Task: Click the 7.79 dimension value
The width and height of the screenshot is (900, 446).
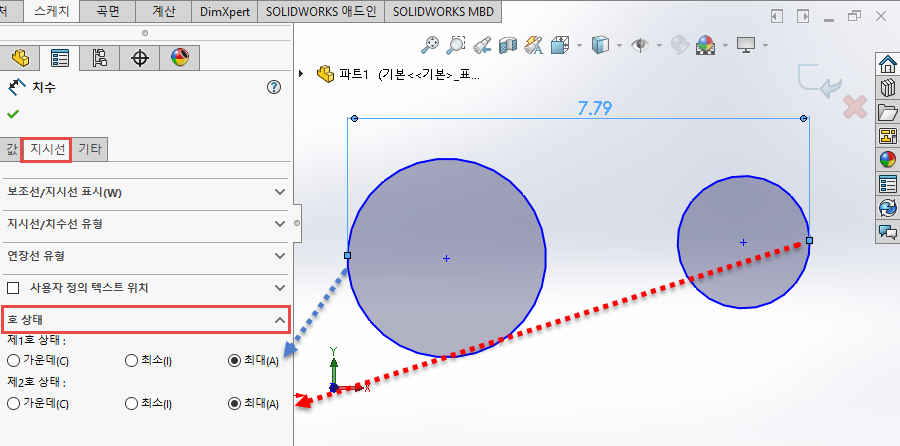Action: 595,108
